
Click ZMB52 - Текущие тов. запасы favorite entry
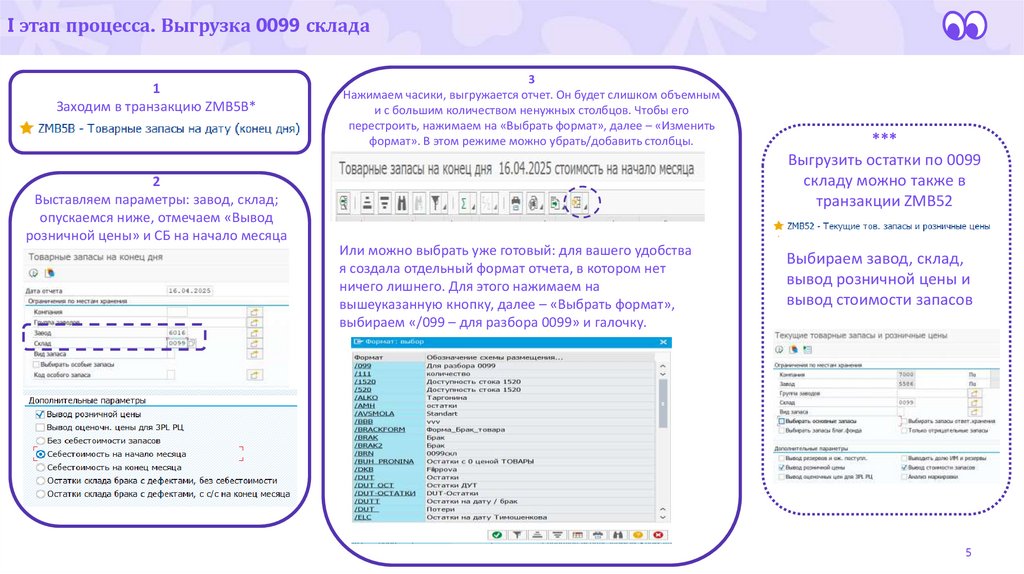tap(888, 226)
